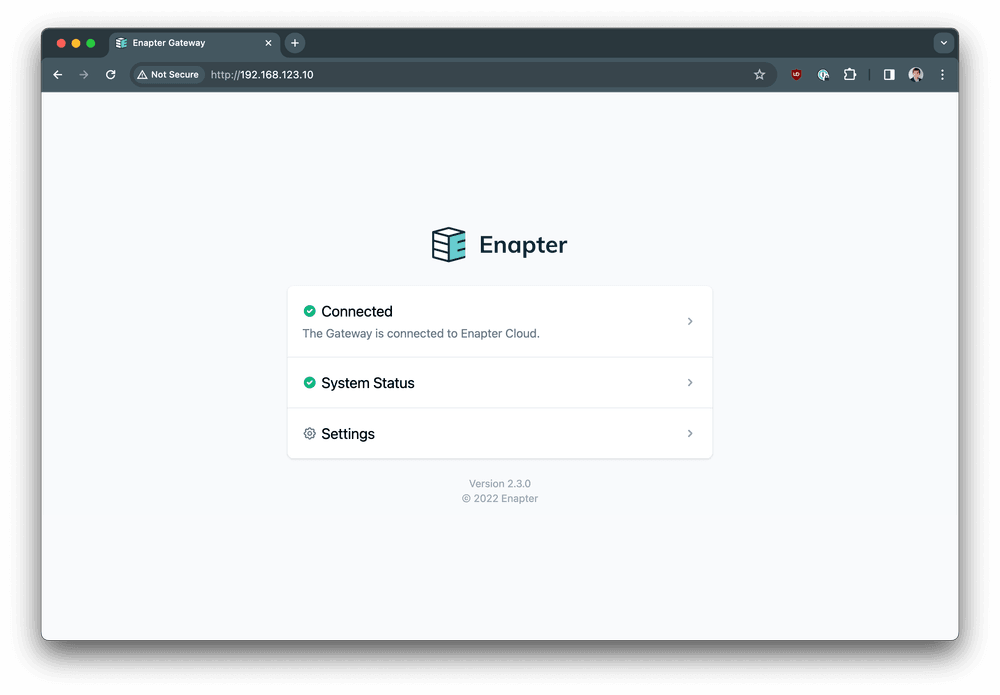1000x695 pixels.
Task: Expand the Settings row chevron
Action: click(689, 433)
